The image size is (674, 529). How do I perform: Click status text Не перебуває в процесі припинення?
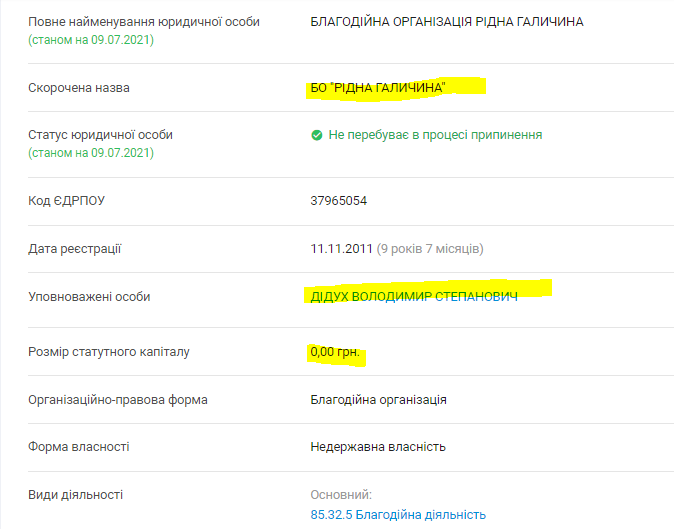tap(435, 135)
